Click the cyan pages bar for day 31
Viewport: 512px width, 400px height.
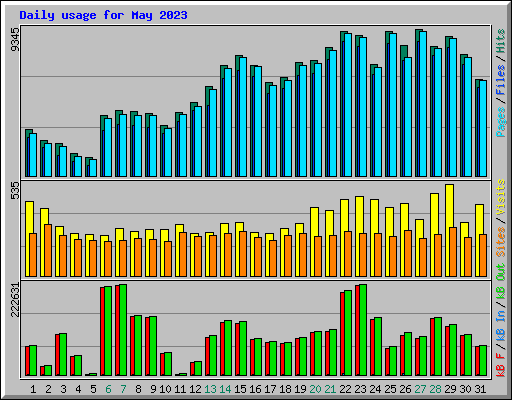pyautogui.click(x=483, y=129)
